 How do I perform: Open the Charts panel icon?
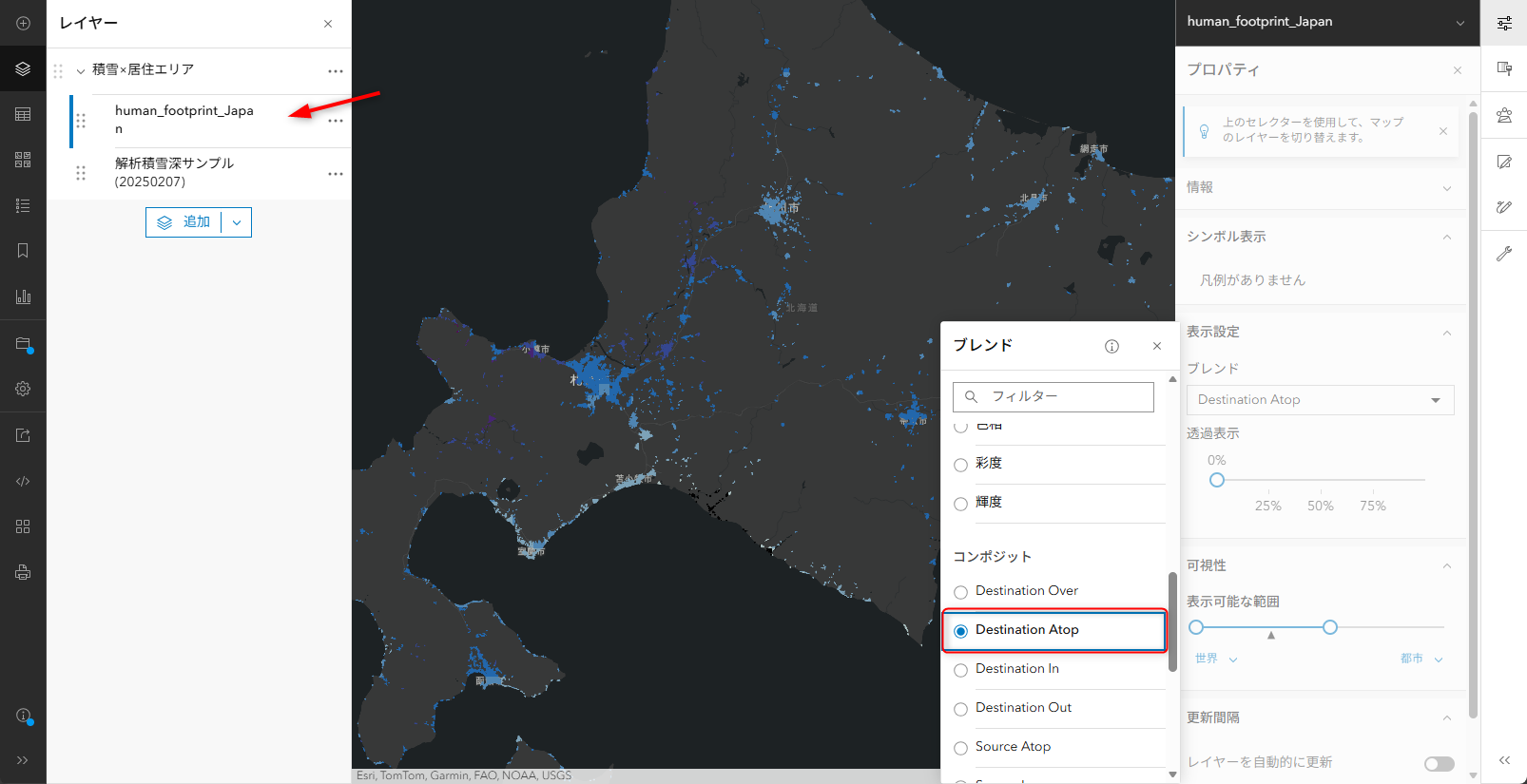(23, 296)
